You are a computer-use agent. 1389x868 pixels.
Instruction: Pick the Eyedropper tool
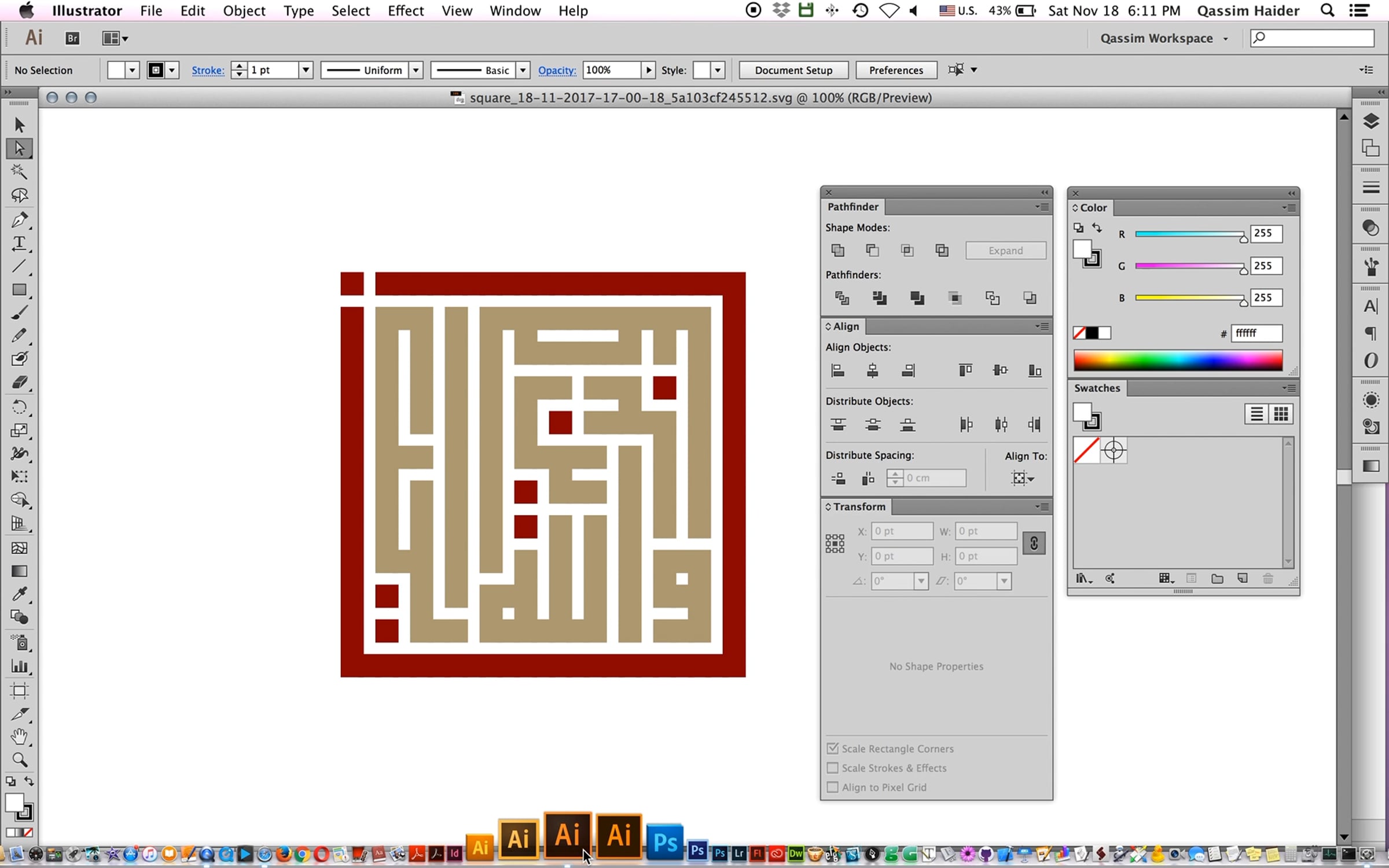19,594
